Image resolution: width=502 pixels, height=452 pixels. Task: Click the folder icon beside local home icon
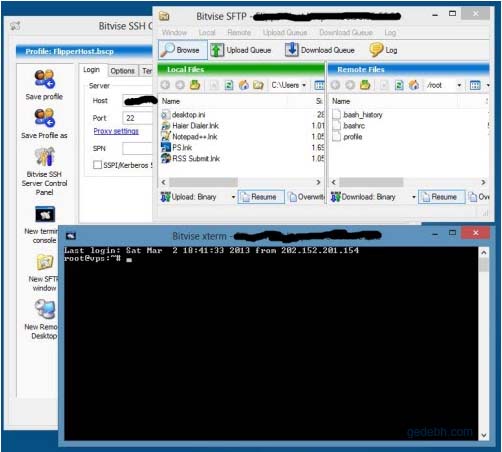pos(258,85)
